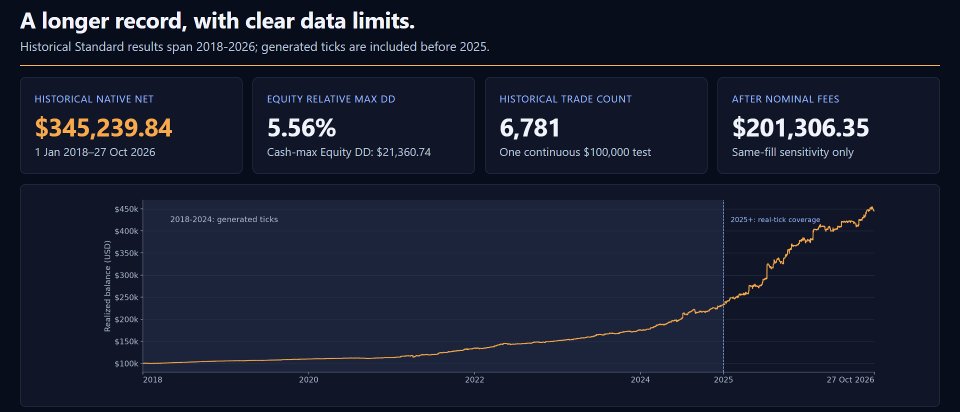Click the 6,781 historical trade count value
Screen dimensions: 960x412
(x=530, y=127)
